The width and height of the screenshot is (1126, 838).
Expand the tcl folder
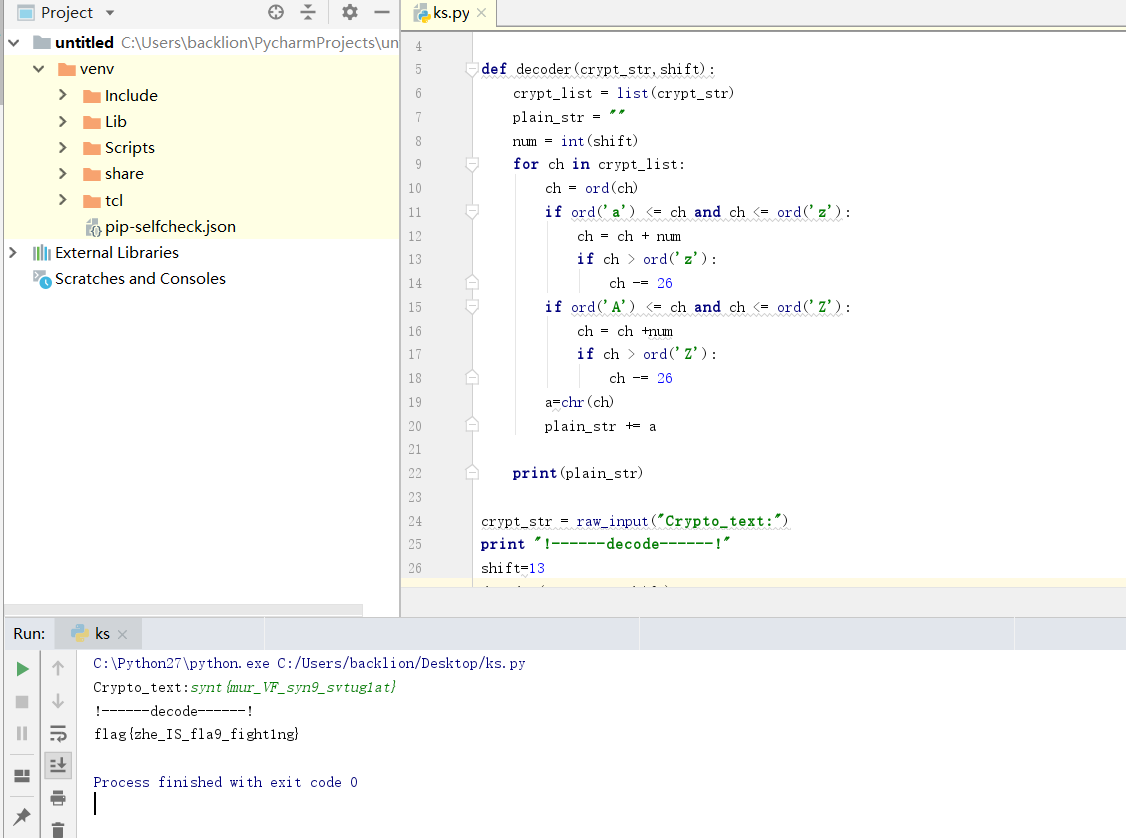click(62, 200)
